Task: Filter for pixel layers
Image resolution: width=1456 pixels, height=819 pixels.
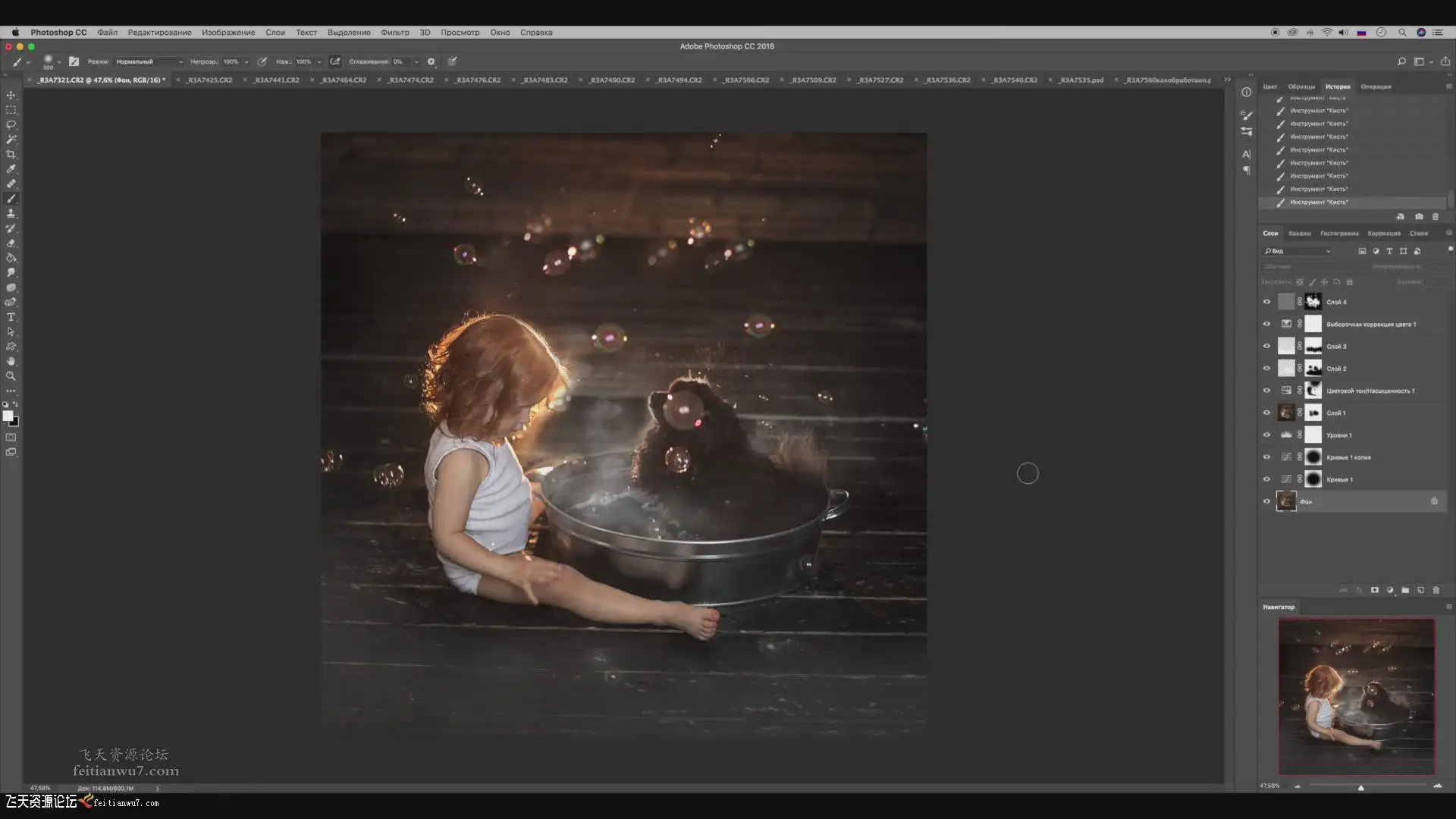Action: (x=1362, y=251)
